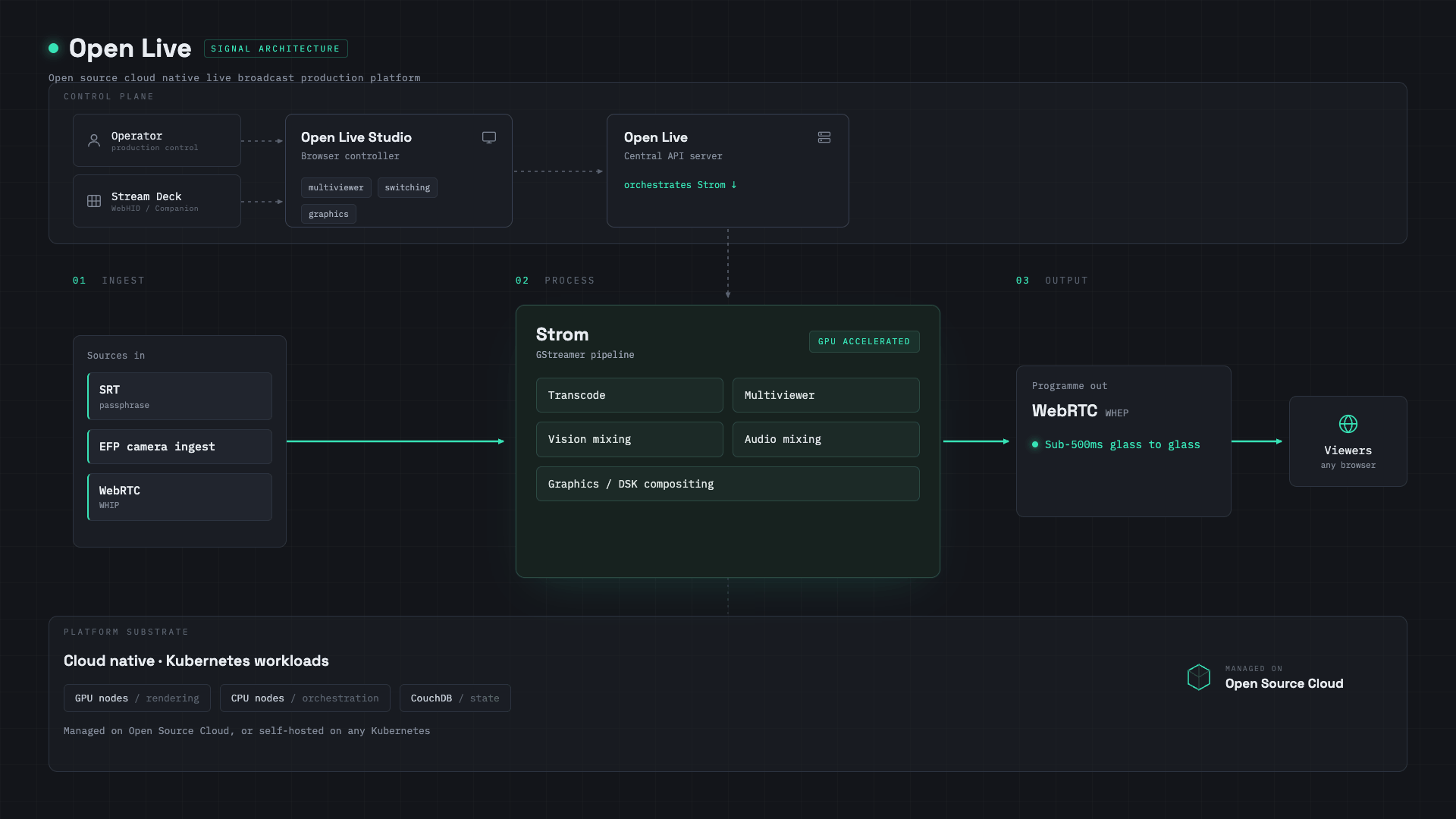Viewport: 1456px width, 819px height.
Task: Select the SIGNAL ARCHITECTURE badge
Action: pos(276,49)
